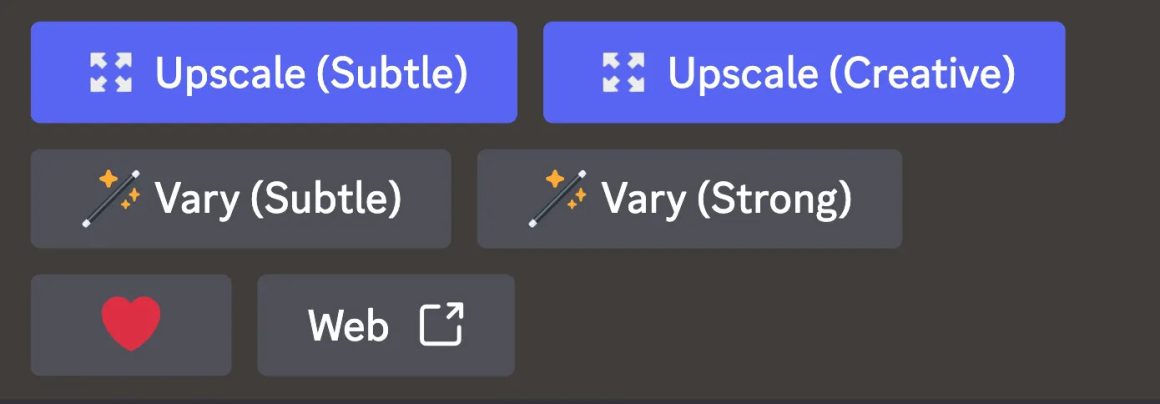Open the Web button link
This screenshot has width=1160, height=404.
386,325
